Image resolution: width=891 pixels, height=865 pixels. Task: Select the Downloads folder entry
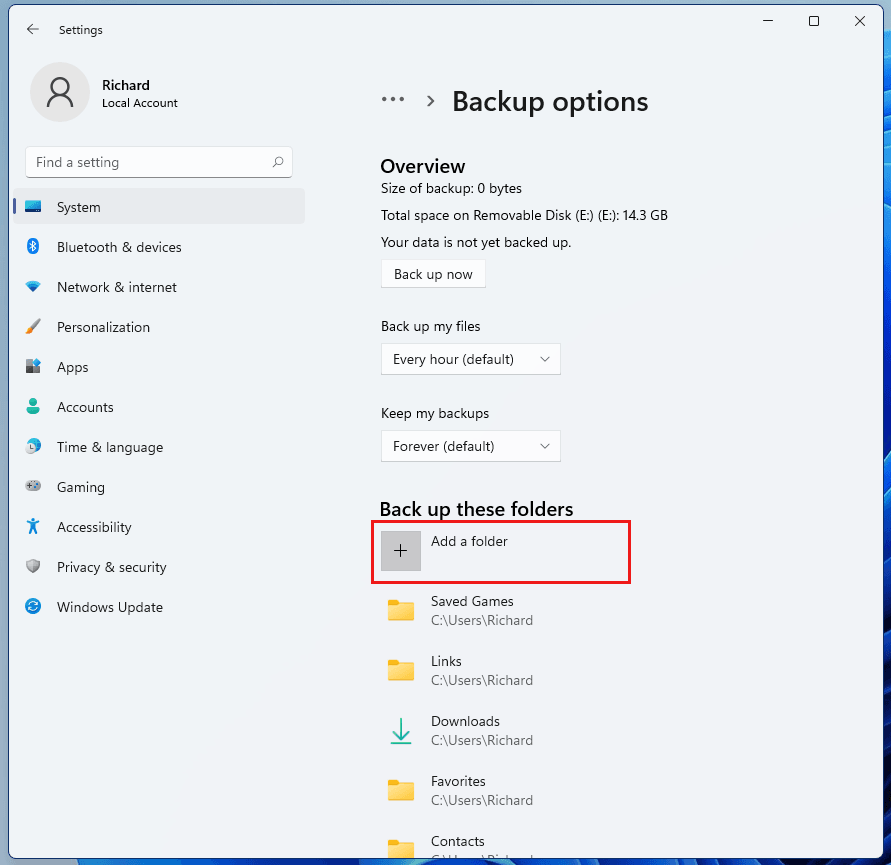500,731
